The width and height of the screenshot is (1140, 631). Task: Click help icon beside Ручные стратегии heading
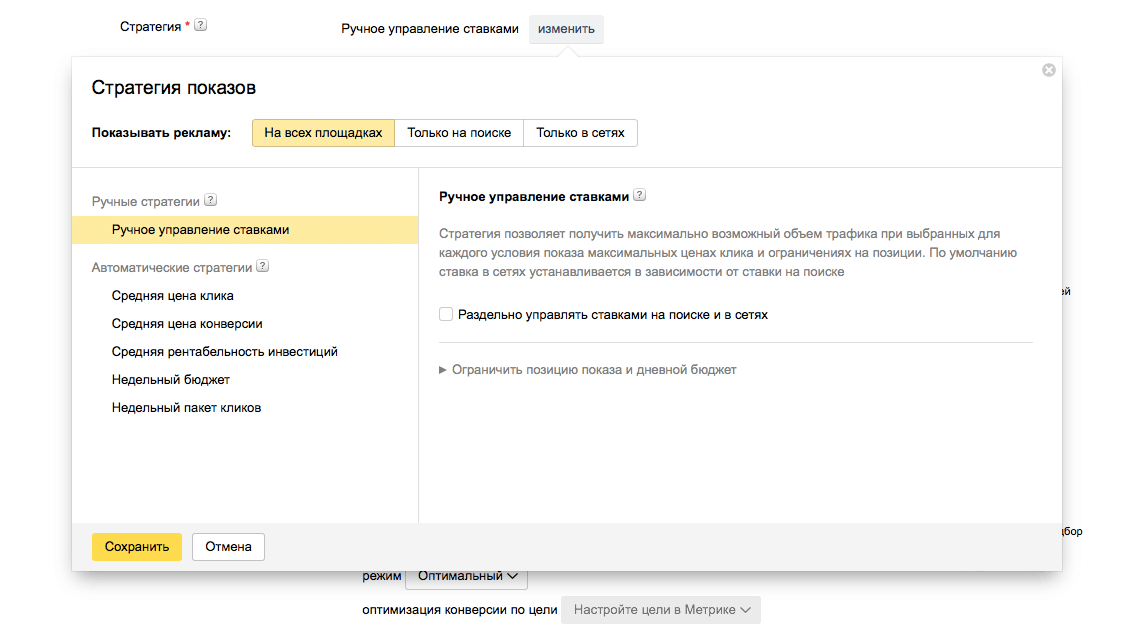coord(210,200)
